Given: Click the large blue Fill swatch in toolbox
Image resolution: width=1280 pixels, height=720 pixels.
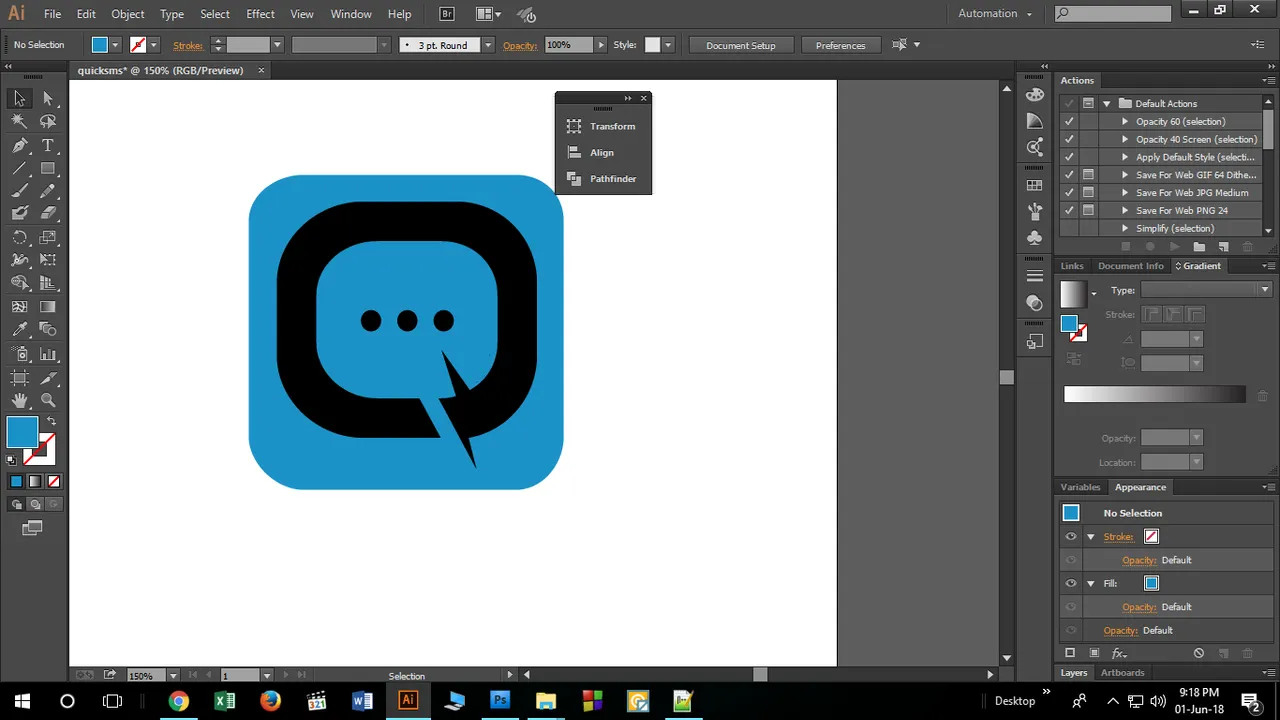Looking at the screenshot, I should pyautogui.click(x=22, y=432).
